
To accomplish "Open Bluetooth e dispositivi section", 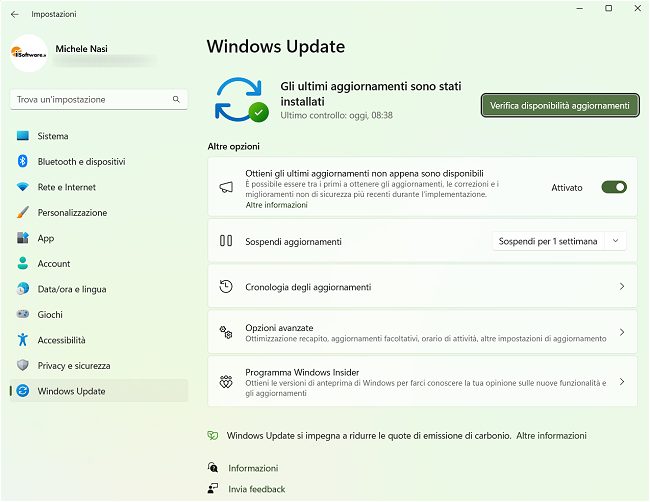I will (99, 162).
